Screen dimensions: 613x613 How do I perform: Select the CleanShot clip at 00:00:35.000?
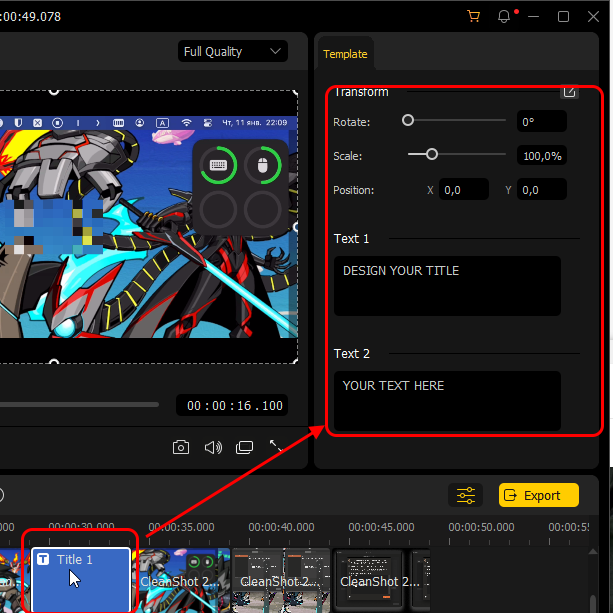point(181,581)
